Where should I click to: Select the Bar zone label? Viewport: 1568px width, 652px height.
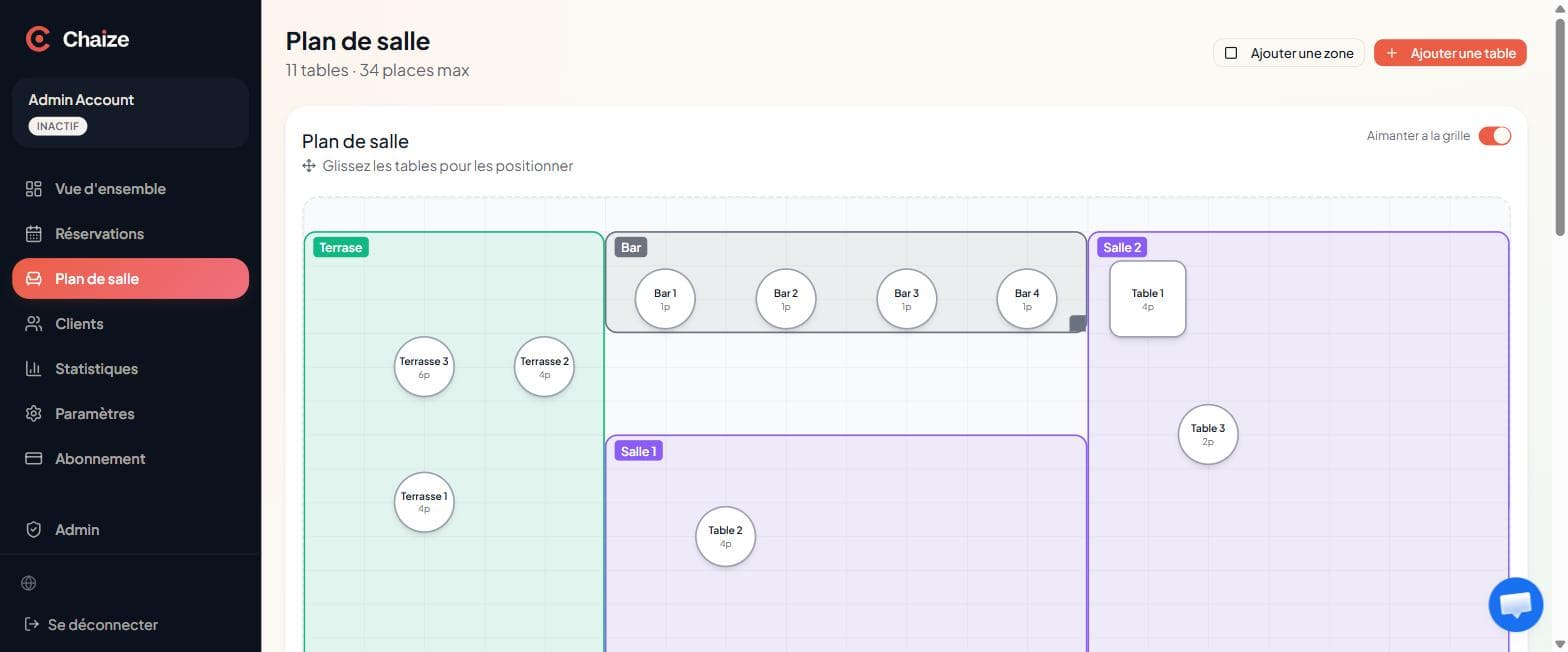[631, 247]
